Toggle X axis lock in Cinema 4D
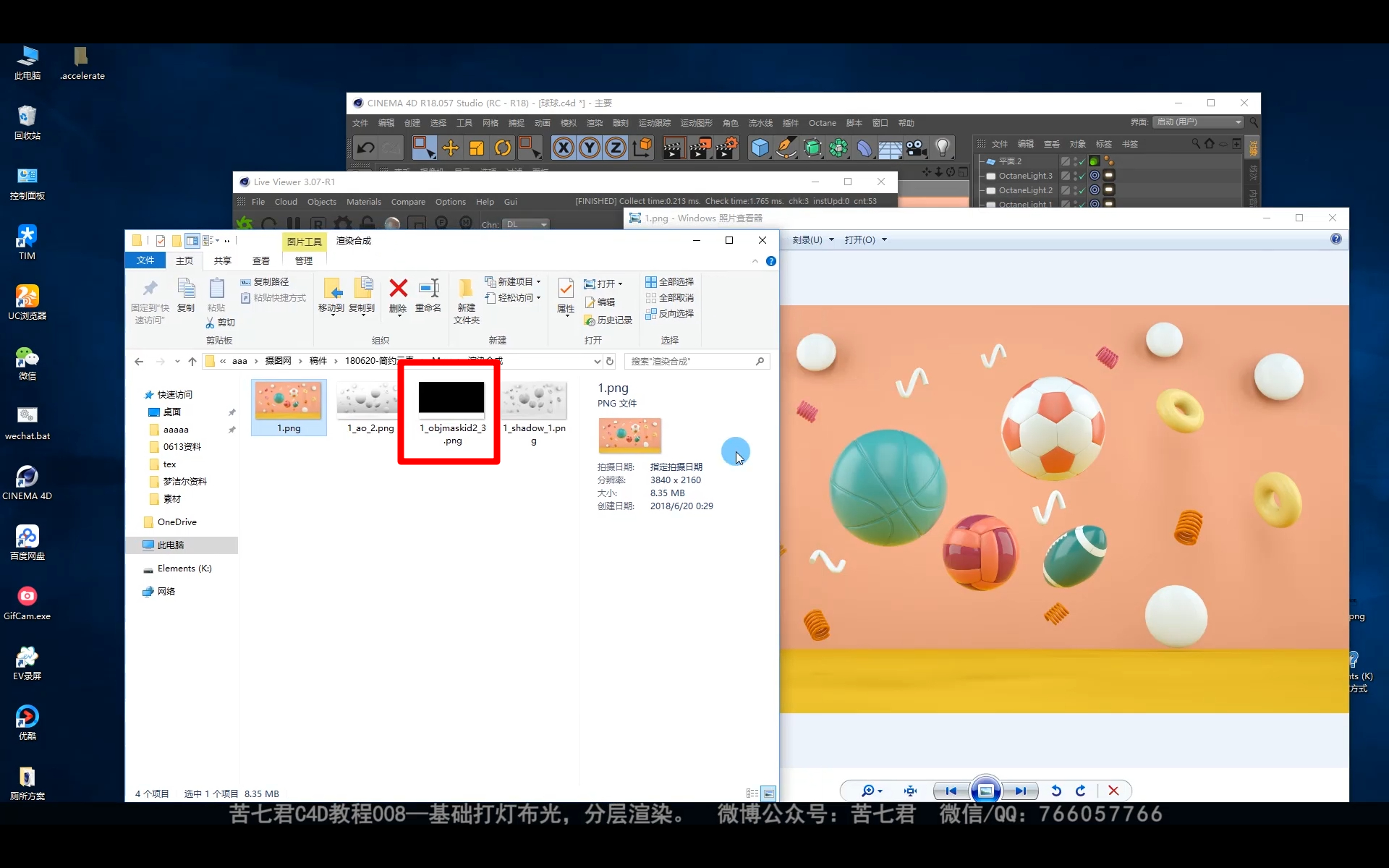Viewport: 1389px width, 868px height. point(564,148)
